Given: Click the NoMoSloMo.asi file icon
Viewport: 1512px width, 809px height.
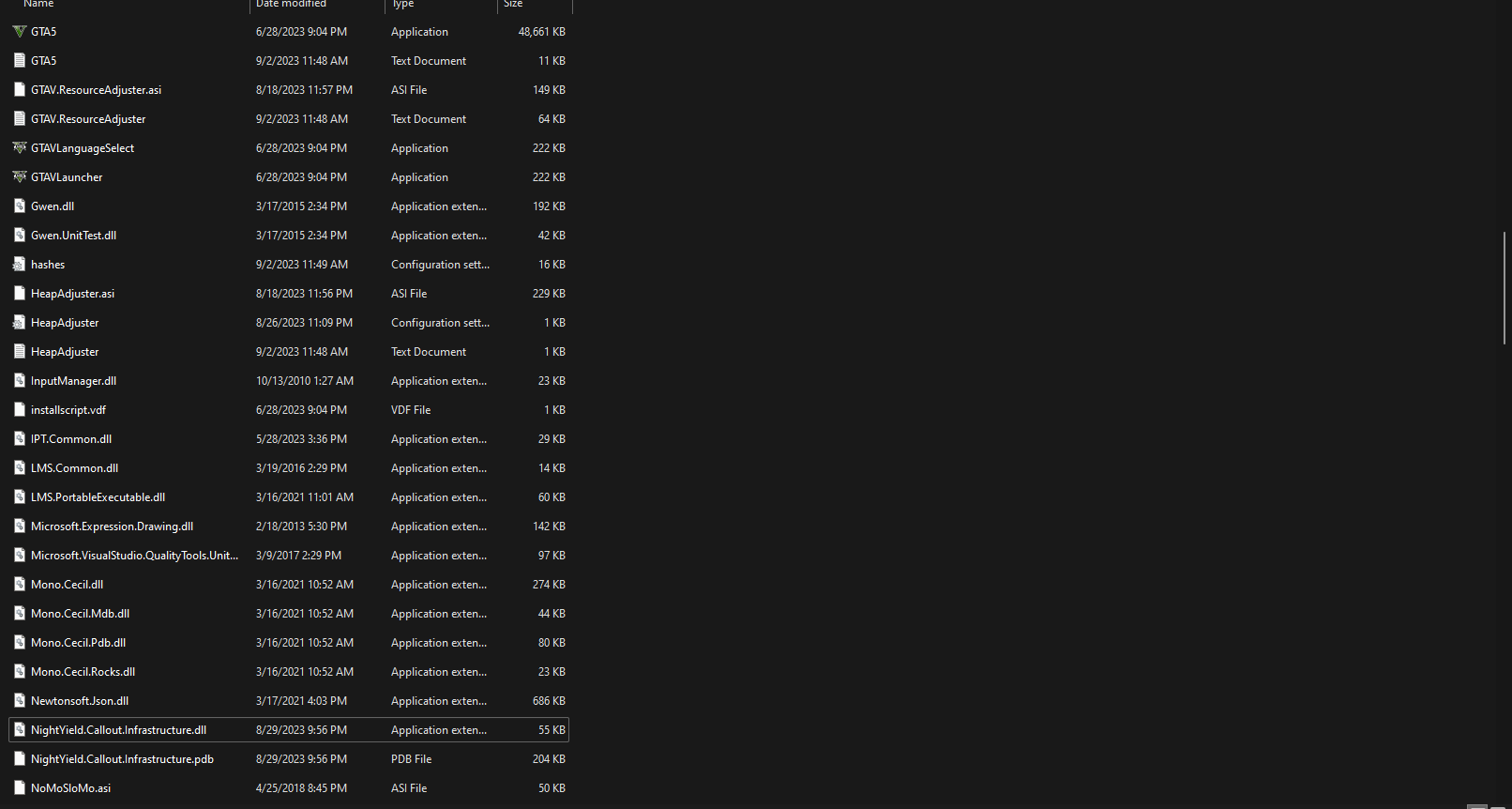Looking at the screenshot, I should (20, 788).
